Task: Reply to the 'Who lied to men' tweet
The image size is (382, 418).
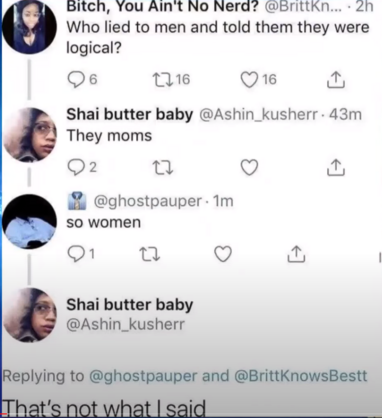Action: 82,79
